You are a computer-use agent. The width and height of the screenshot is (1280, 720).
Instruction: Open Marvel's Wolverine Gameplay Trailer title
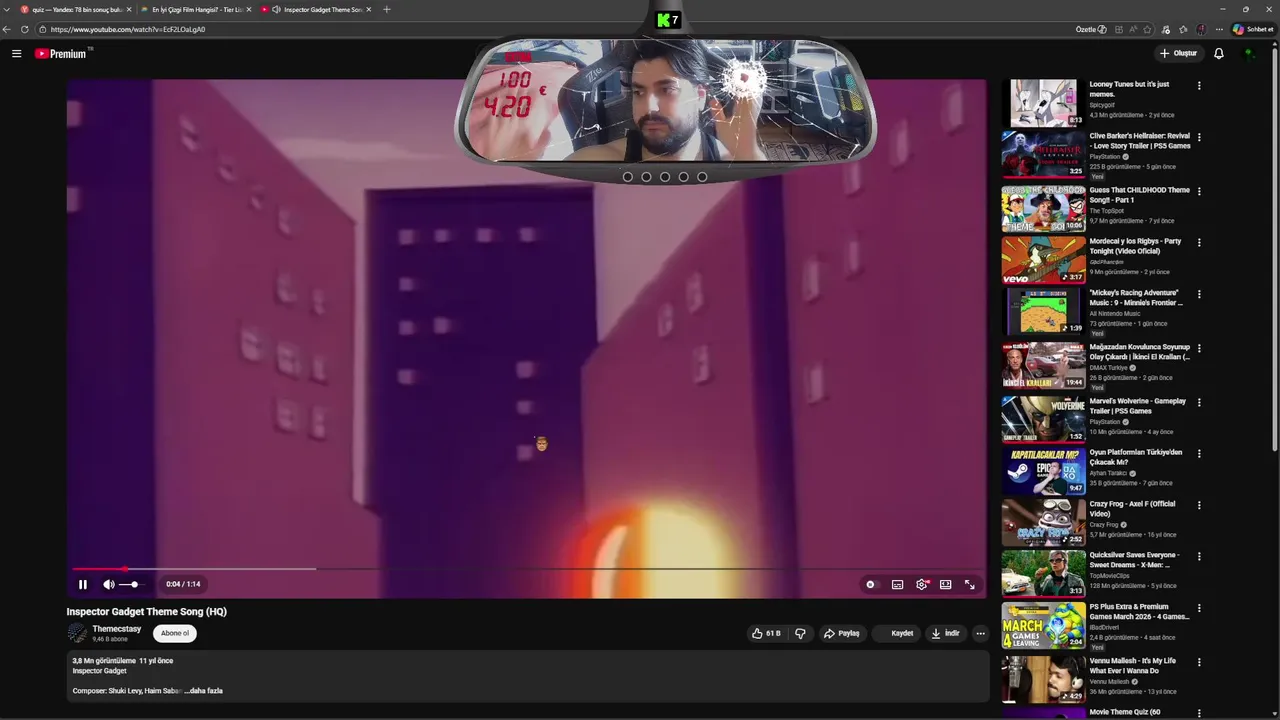coord(1137,406)
